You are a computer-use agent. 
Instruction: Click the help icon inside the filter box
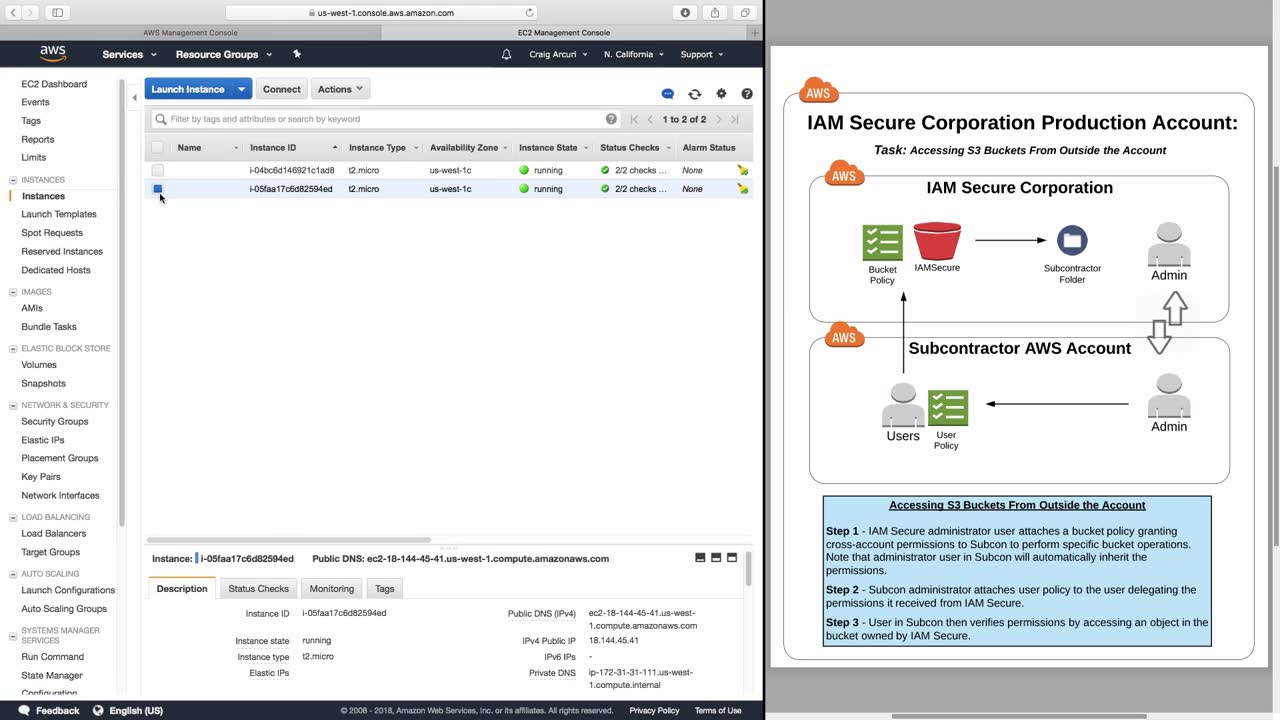pos(611,119)
